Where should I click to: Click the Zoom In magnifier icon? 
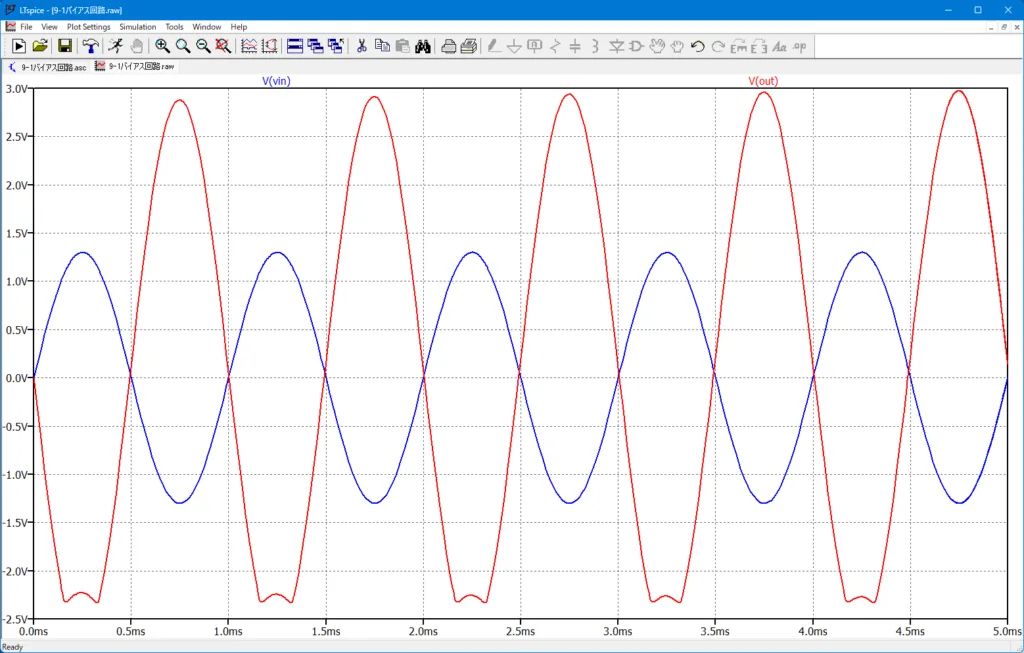coord(162,46)
